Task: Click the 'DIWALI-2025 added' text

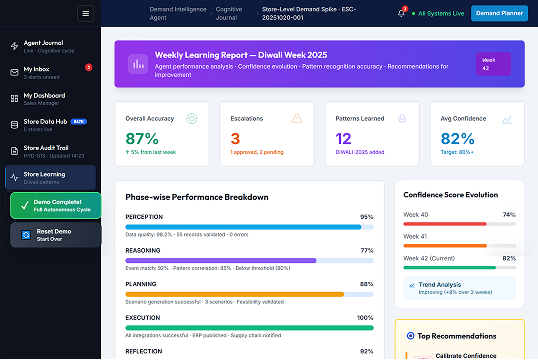Action: click(x=360, y=152)
